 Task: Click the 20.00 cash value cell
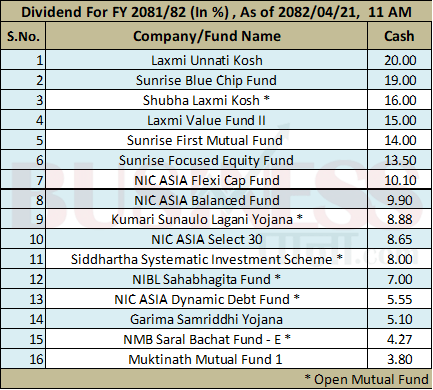(x=399, y=60)
